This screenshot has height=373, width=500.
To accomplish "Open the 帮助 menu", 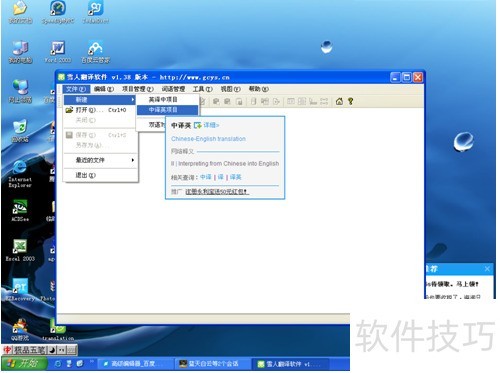I will (258, 89).
